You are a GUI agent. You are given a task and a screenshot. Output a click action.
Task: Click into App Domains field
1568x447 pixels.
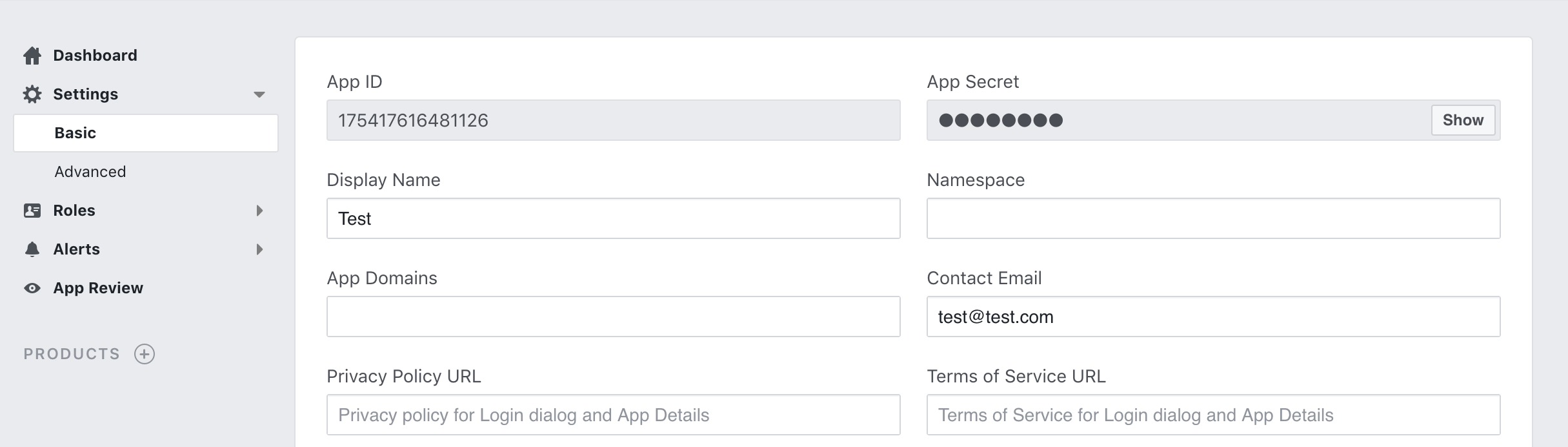click(x=613, y=317)
